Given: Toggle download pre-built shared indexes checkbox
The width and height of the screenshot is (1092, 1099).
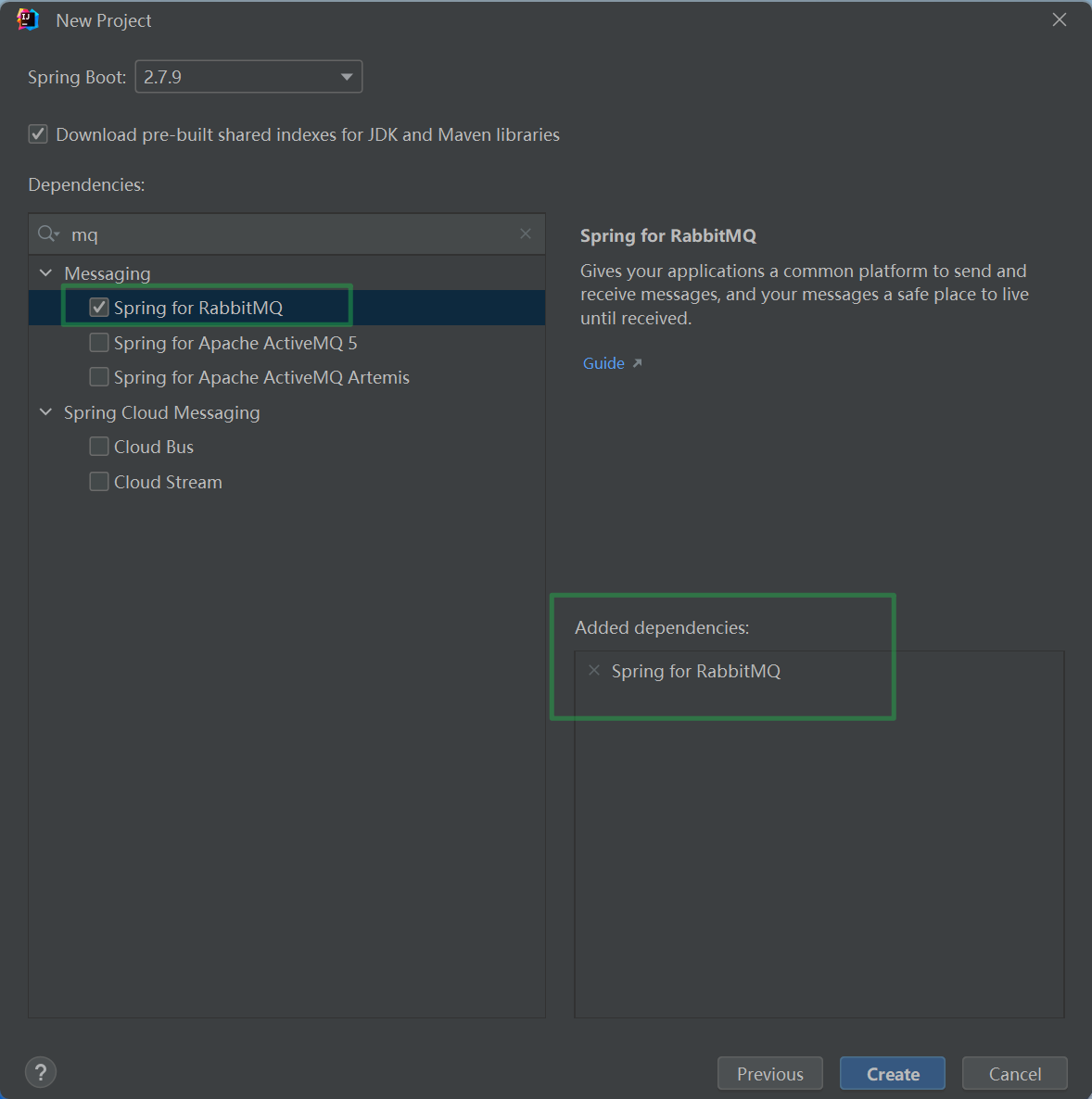Looking at the screenshot, I should point(38,134).
